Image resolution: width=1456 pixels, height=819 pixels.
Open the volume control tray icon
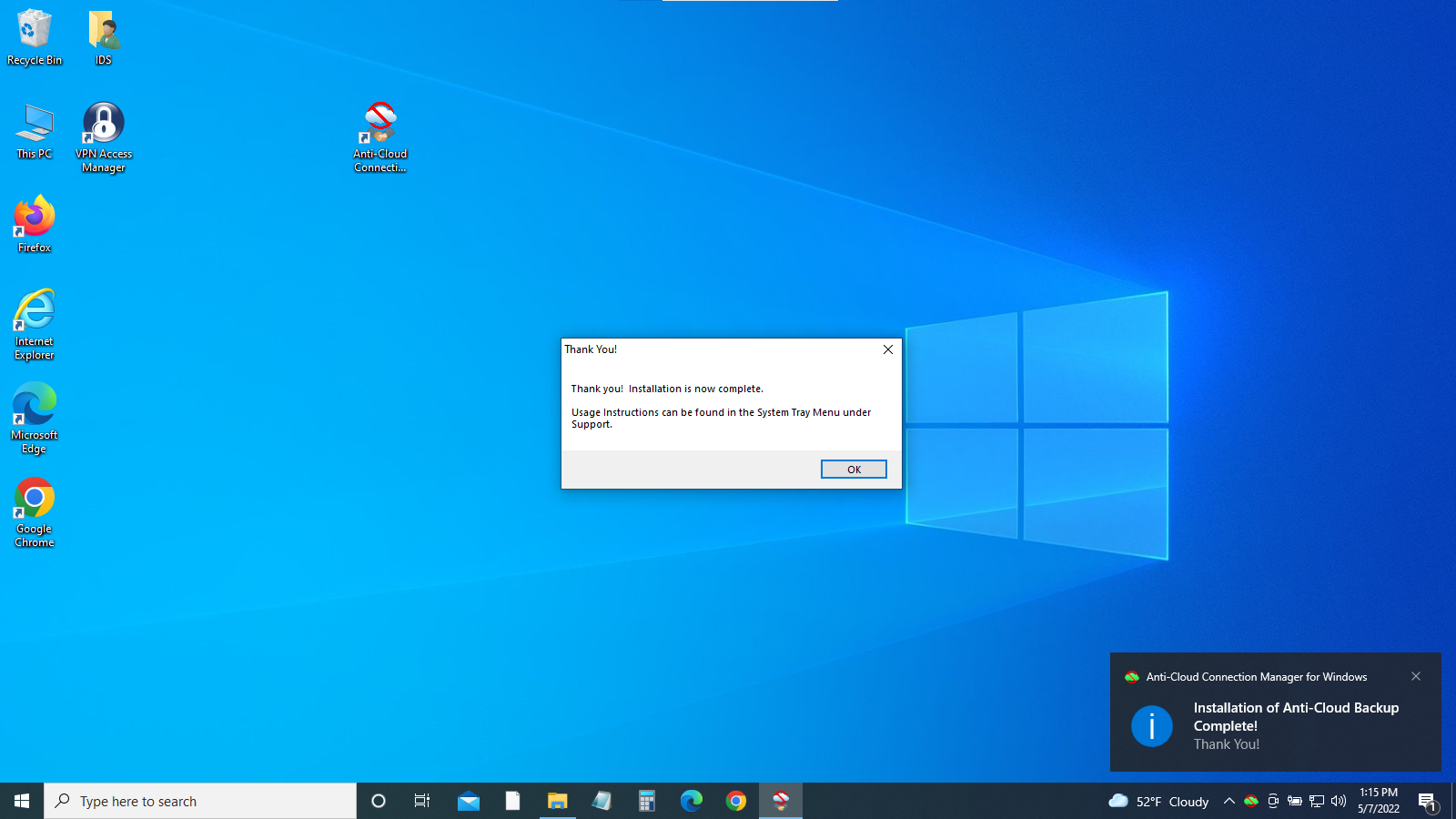(1339, 801)
